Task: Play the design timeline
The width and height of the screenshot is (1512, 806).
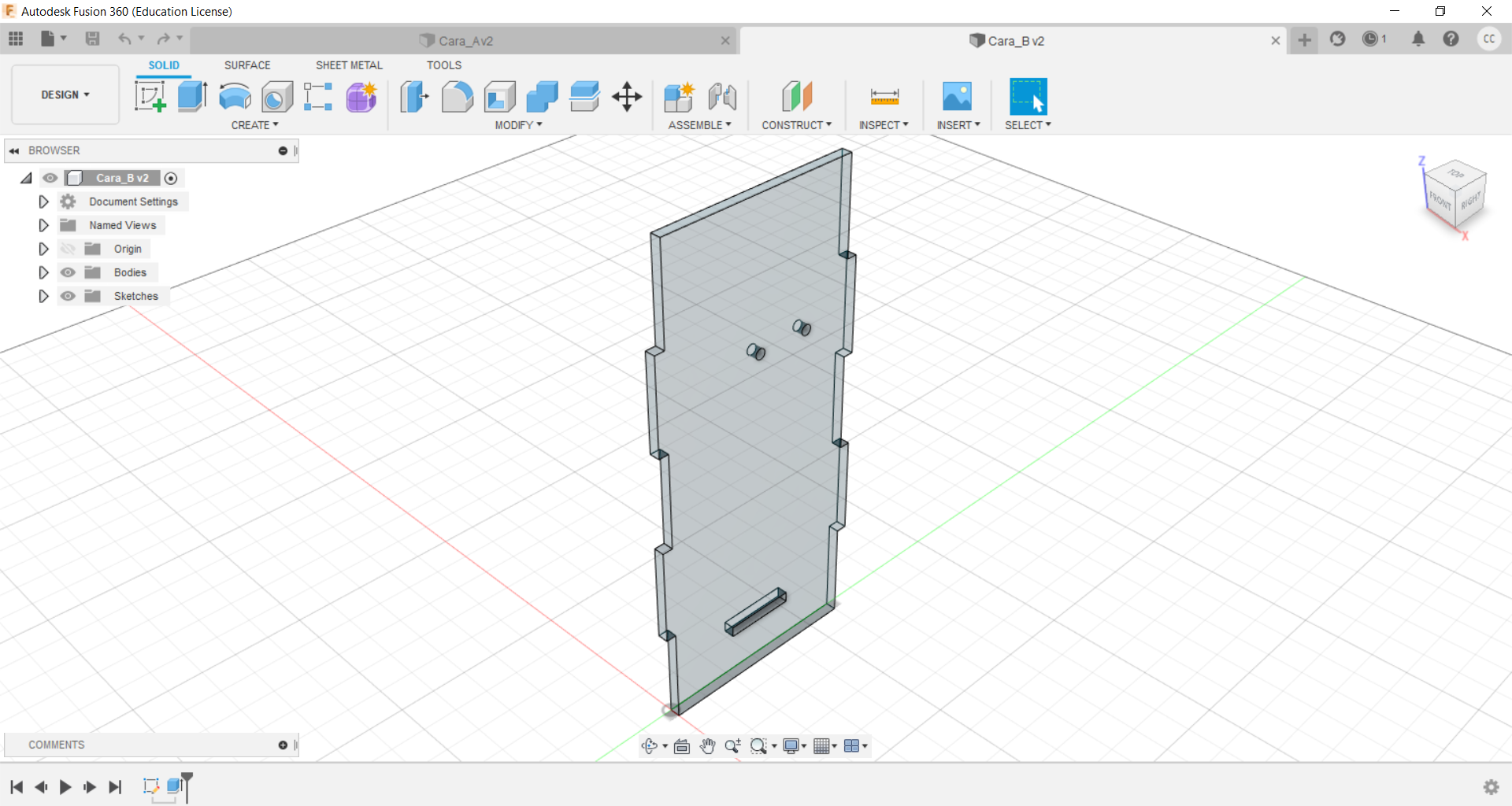Action: 65,787
